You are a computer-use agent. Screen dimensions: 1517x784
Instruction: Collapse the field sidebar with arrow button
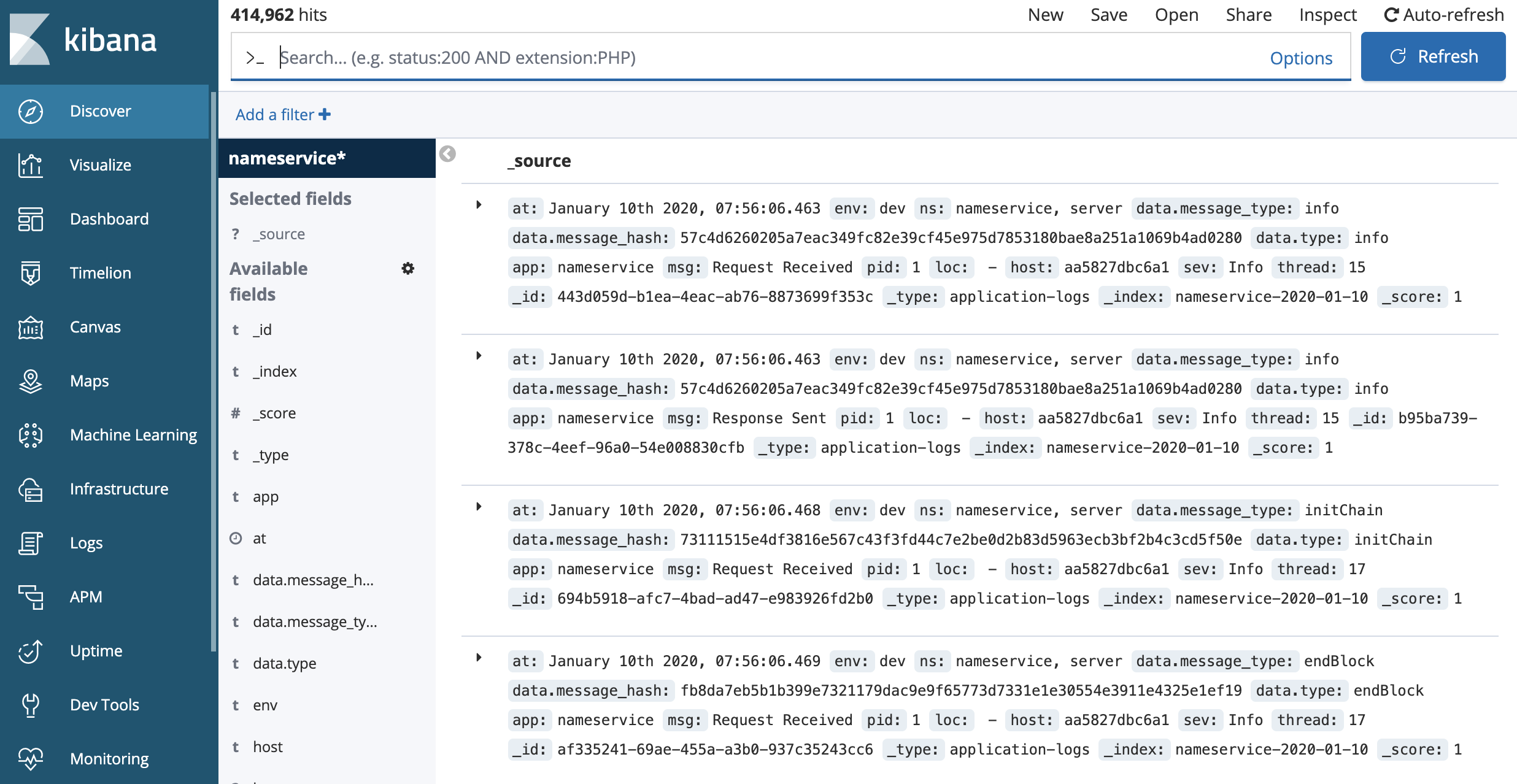[x=447, y=153]
